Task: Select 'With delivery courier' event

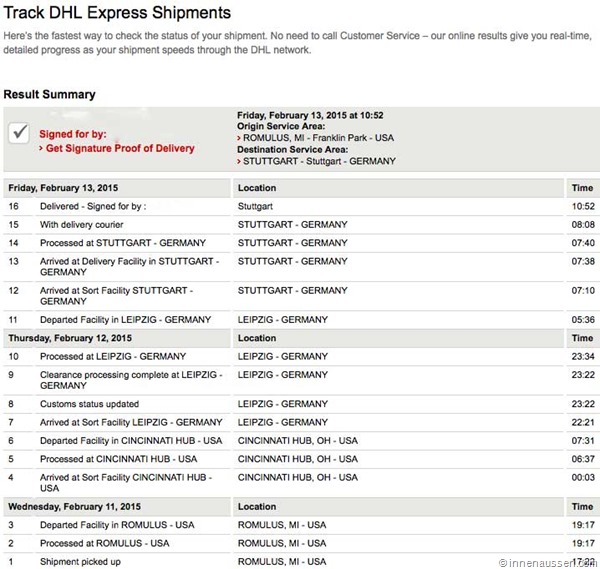Action: point(82,225)
